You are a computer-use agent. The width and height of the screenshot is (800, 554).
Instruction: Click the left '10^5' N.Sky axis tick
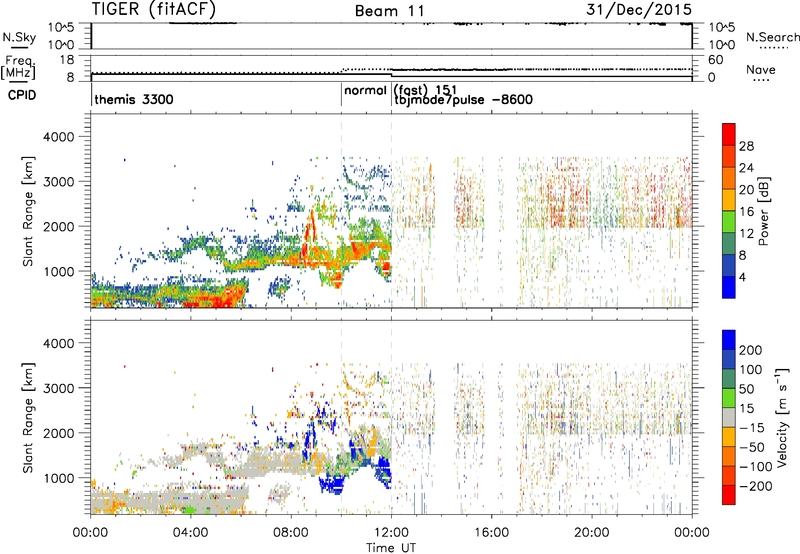61,28
